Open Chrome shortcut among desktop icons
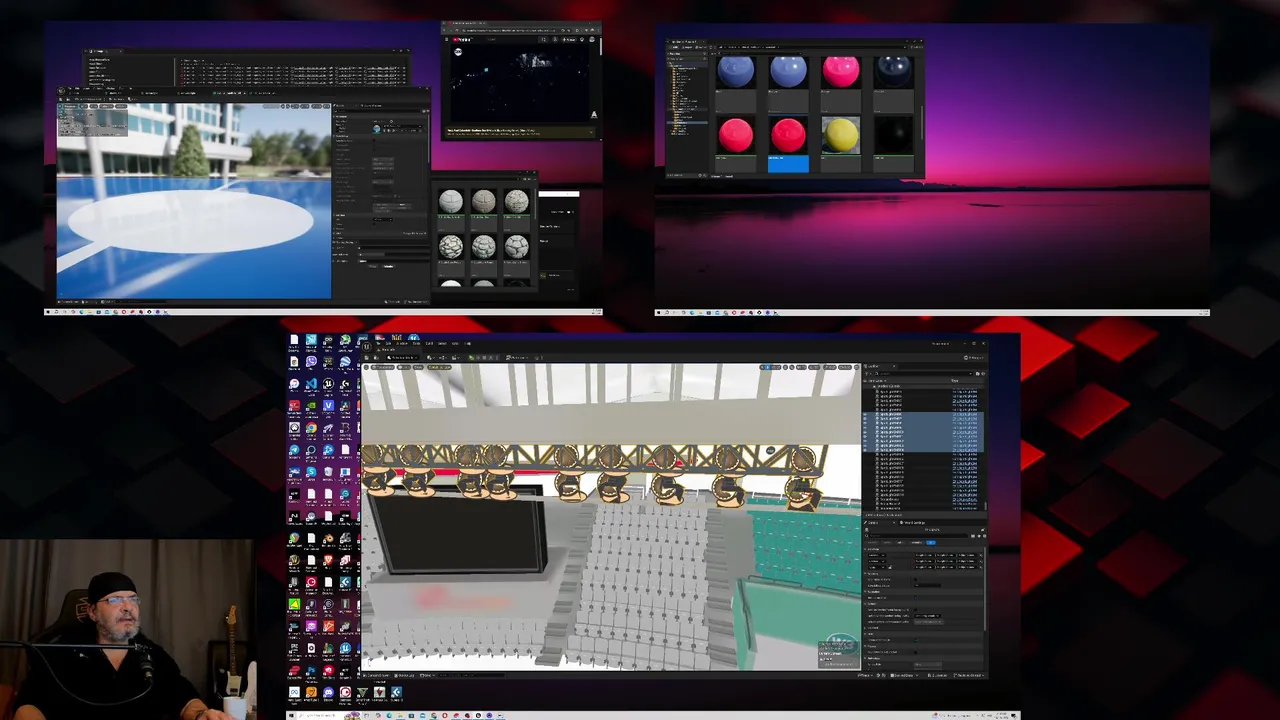The width and height of the screenshot is (1280, 720). 311,427
